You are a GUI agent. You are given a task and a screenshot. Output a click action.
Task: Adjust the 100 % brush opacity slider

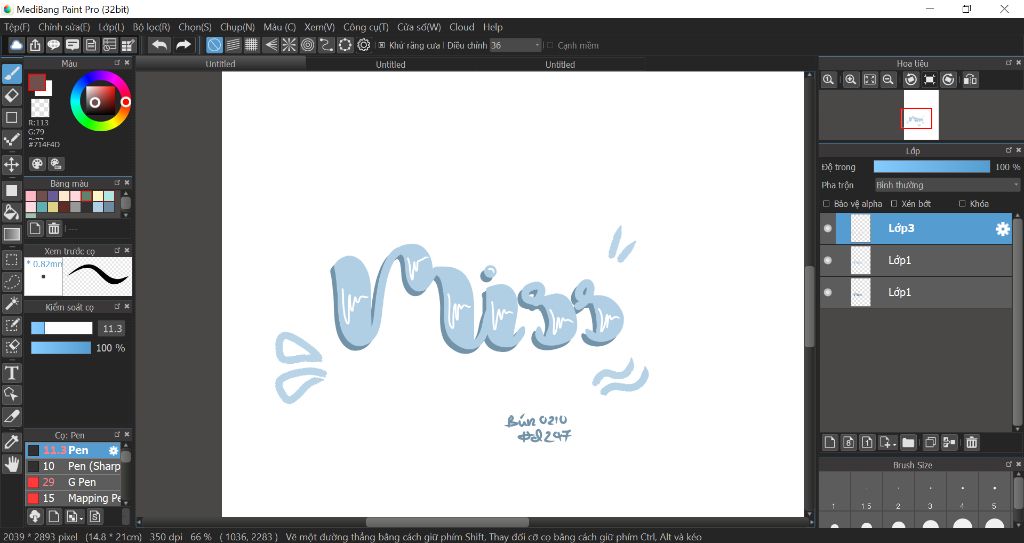61,348
